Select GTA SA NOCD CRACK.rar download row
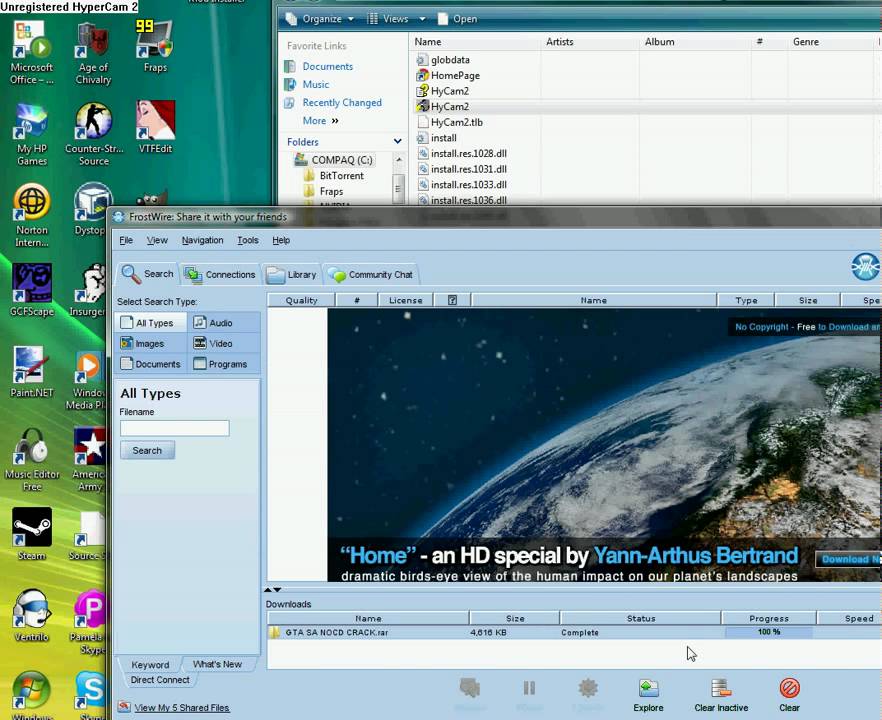882x720 pixels. pyautogui.click(x=574, y=632)
